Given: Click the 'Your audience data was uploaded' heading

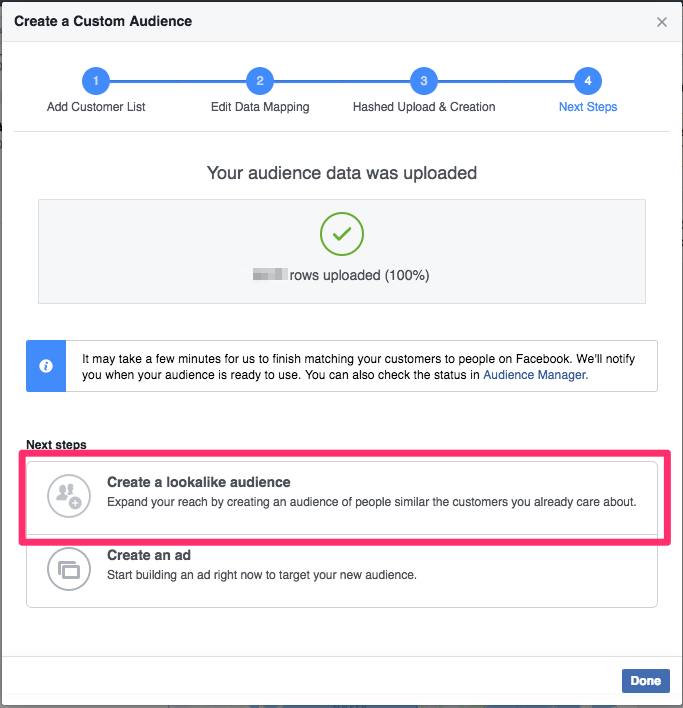Looking at the screenshot, I should pyautogui.click(x=342, y=173).
